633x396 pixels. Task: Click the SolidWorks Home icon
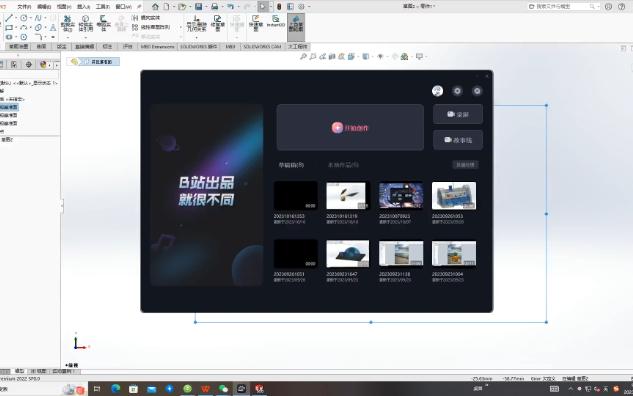coord(155,6)
